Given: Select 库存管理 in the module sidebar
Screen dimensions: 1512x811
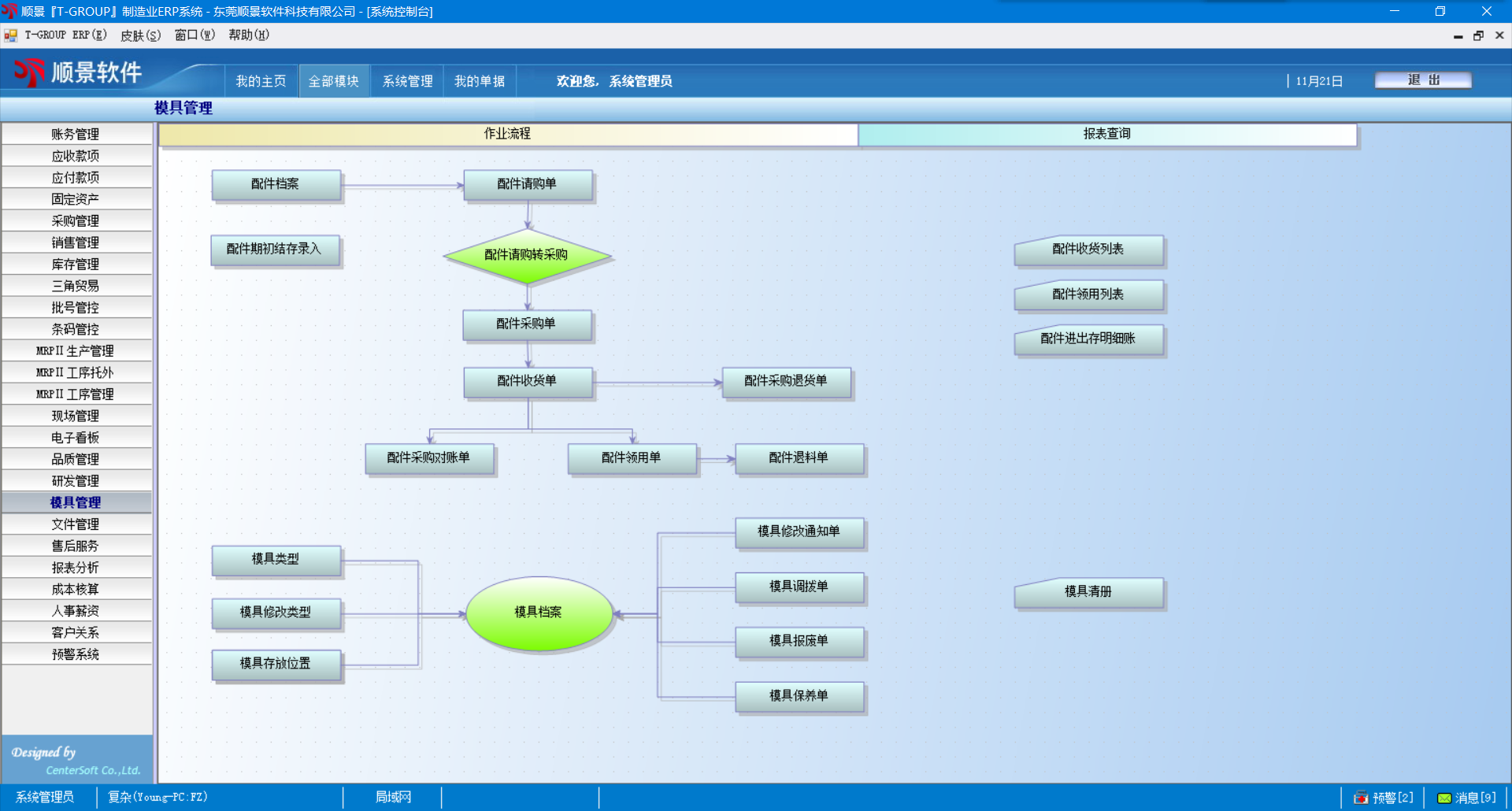Looking at the screenshot, I should pos(76,265).
